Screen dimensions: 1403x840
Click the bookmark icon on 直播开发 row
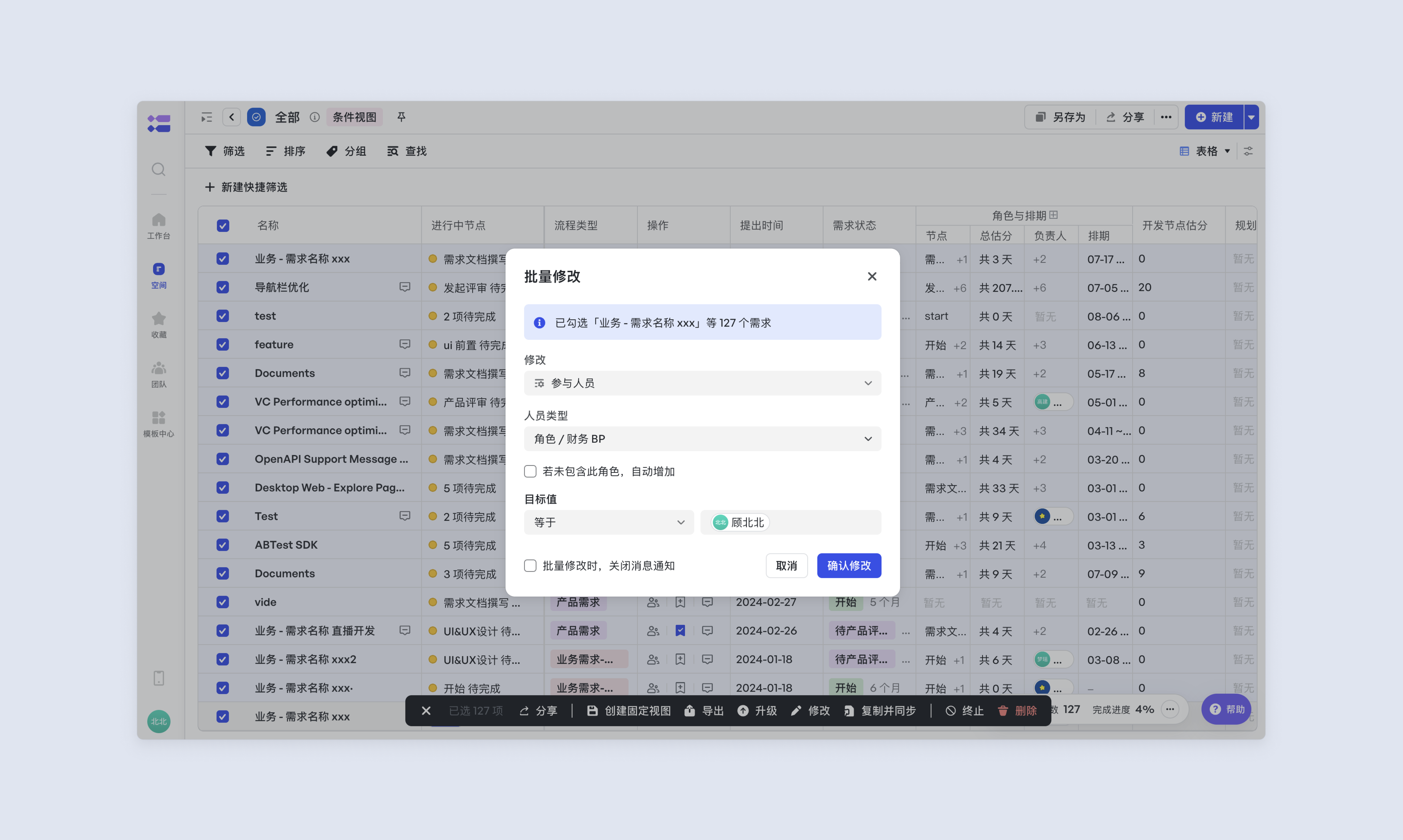coord(681,630)
